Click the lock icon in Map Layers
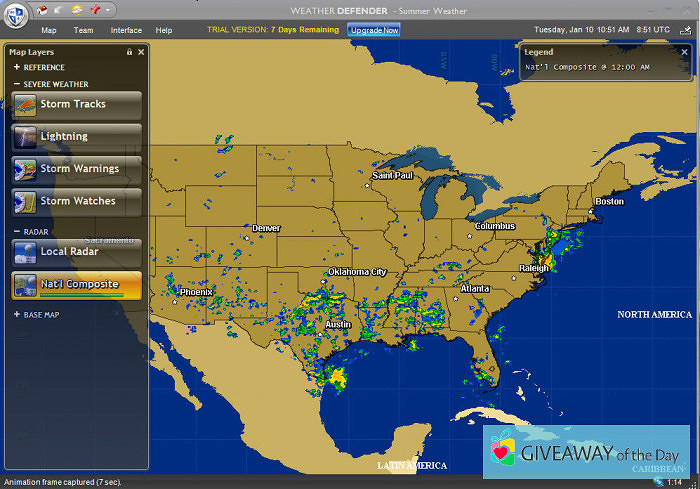Screen dimensions: 700x489 (x=129, y=51)
